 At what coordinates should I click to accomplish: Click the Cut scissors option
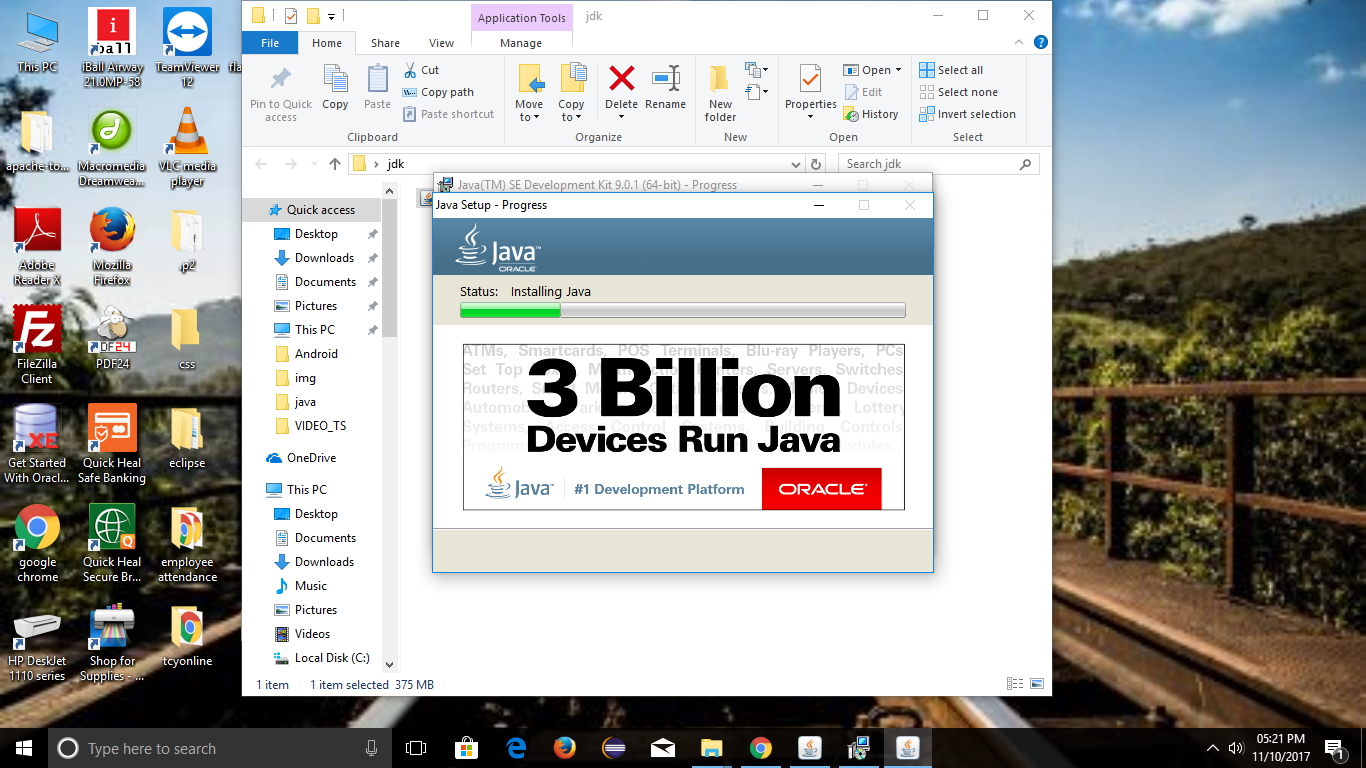[421, 70]
